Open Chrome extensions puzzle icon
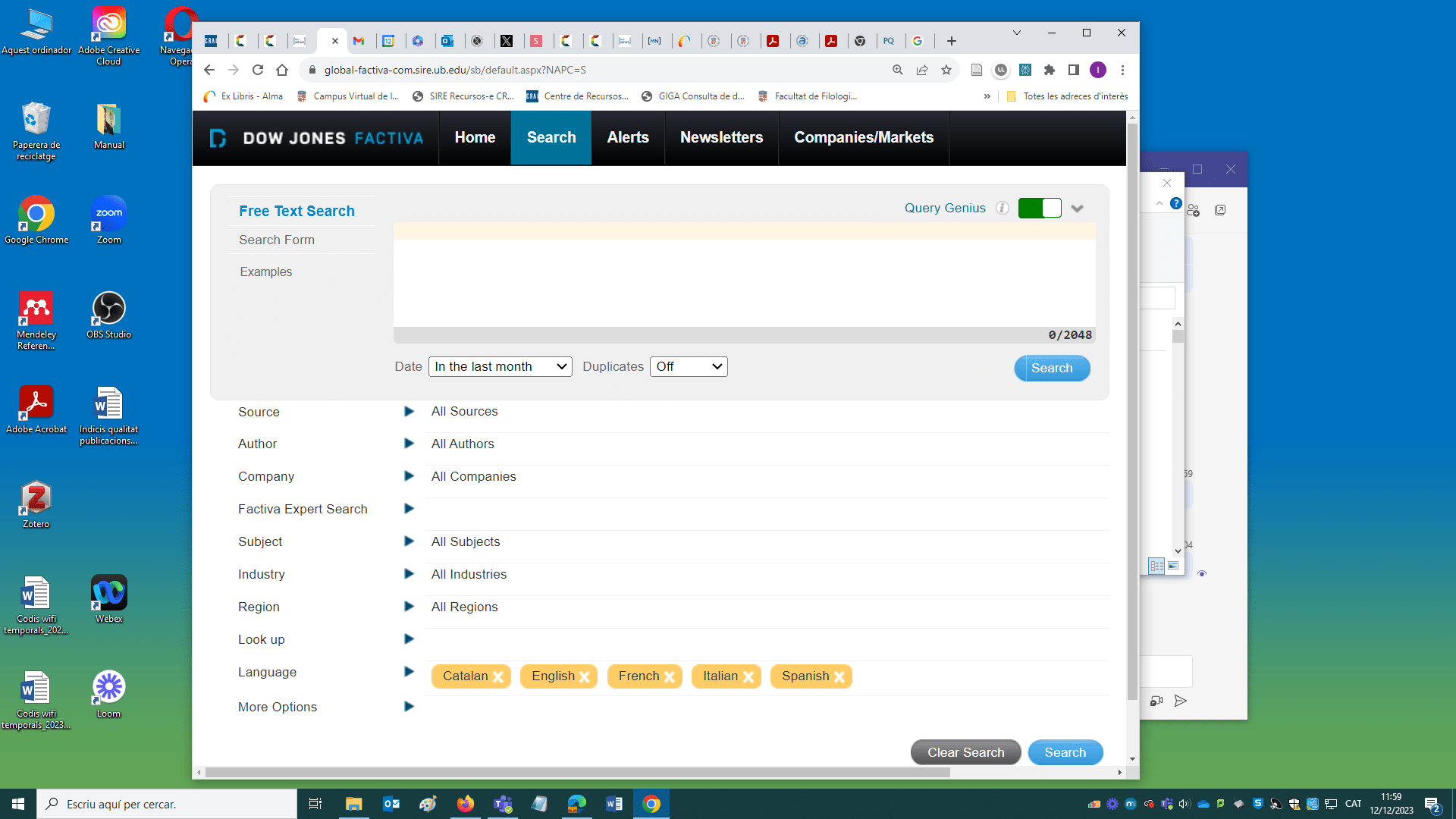The width and height of the screenshot is (1456, 819). tap(1050, 70)
